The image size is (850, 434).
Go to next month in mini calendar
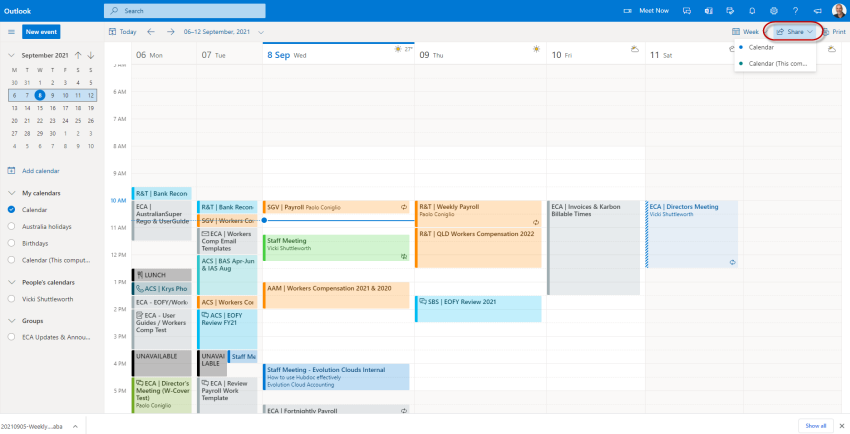coord(91,55)
